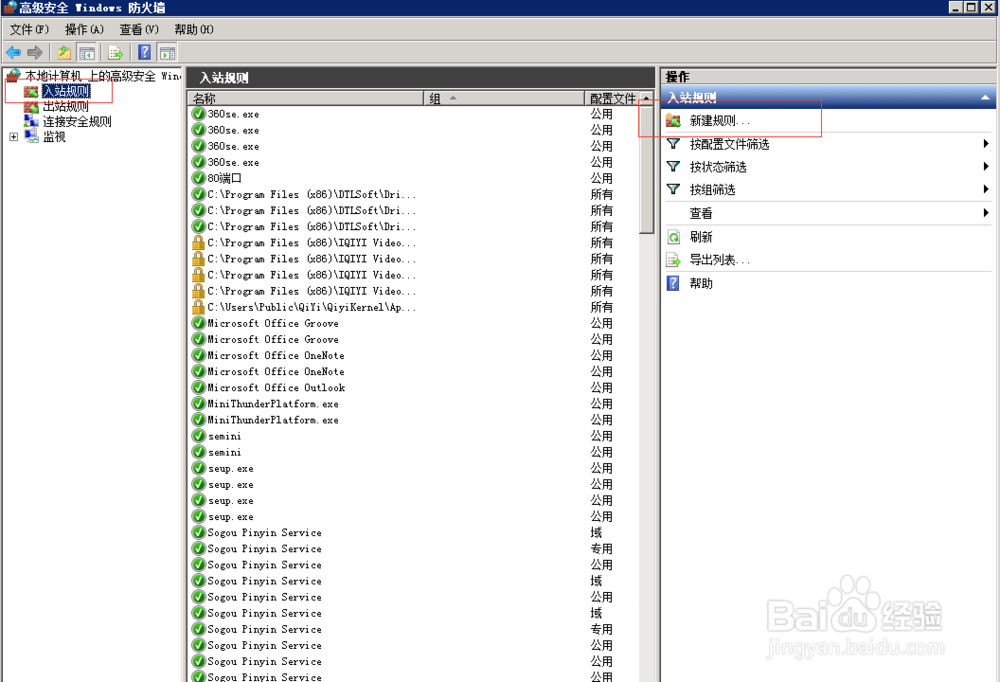Open the 查看 submenu arrow in the actions pane
This screenshot has height=682, width=1000.
tap(986, 213)
